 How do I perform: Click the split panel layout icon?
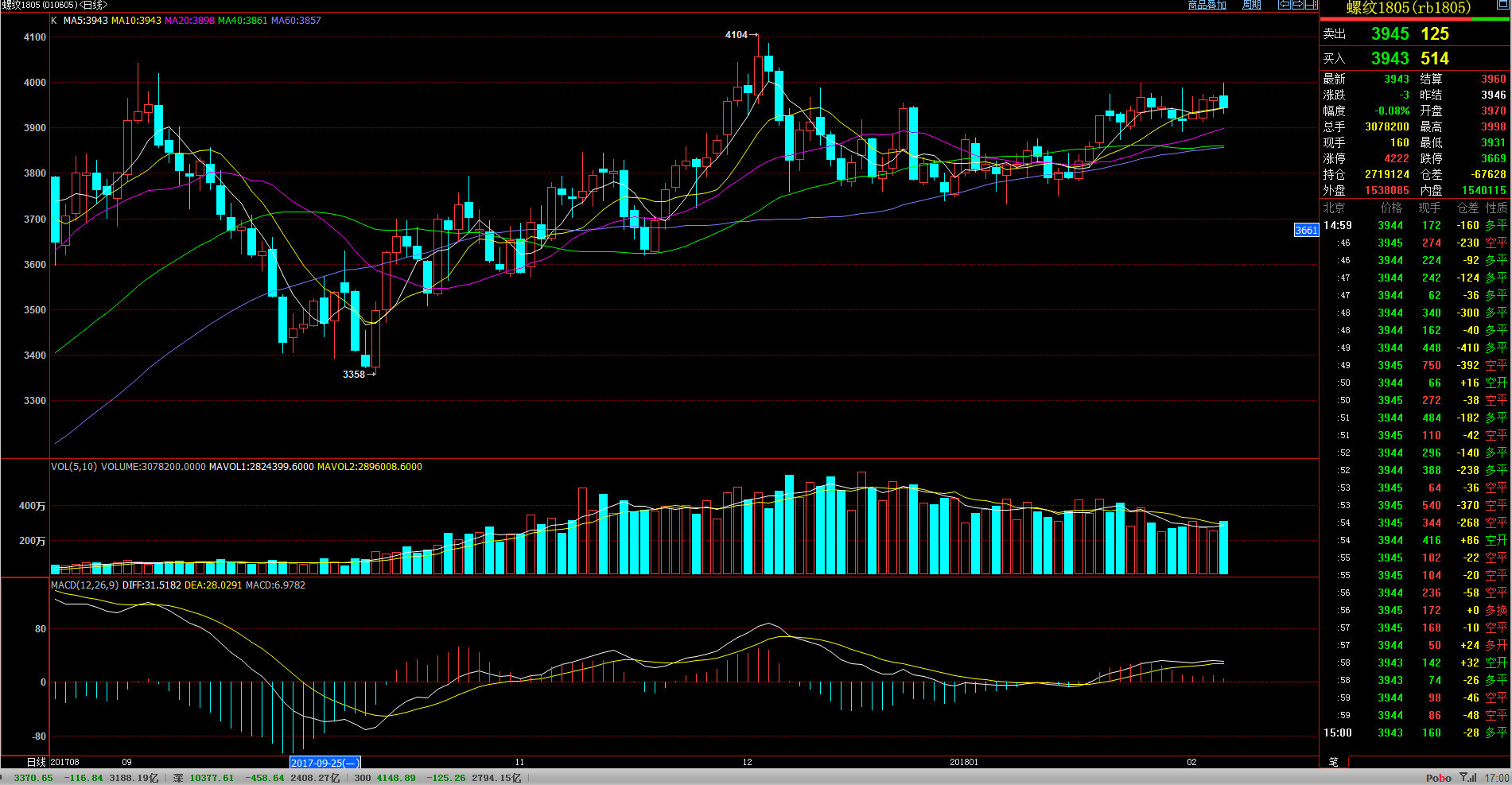click(x=1311, y=5)
